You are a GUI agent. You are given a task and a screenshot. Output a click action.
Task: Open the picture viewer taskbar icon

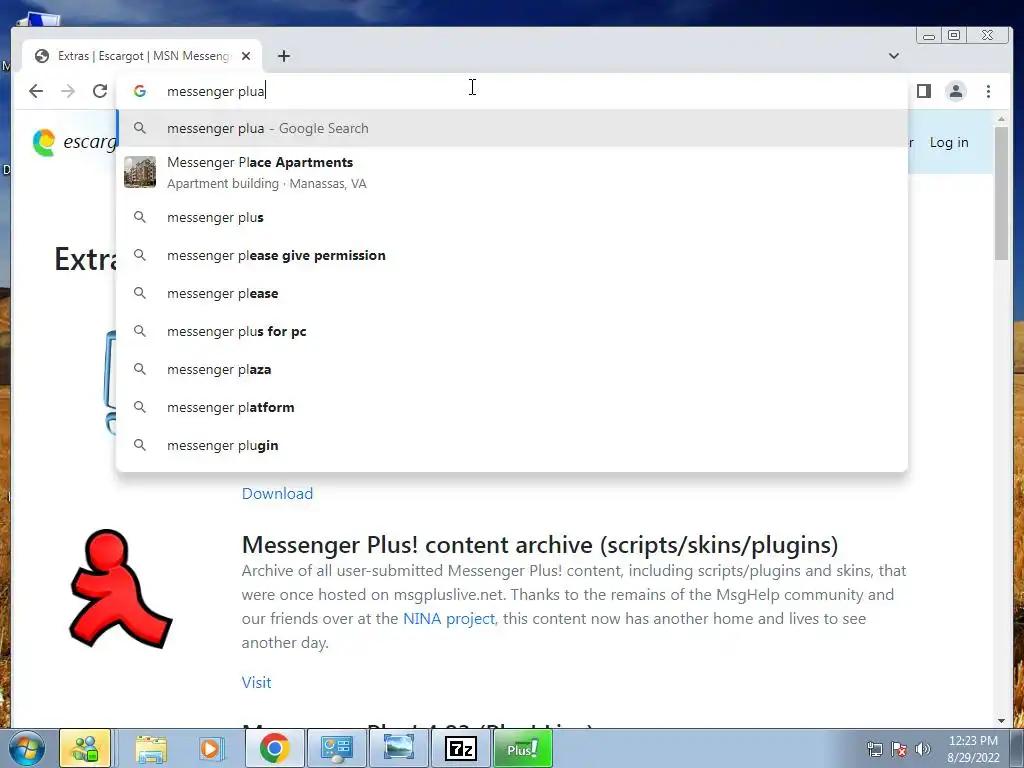click(x=398, y=748)
